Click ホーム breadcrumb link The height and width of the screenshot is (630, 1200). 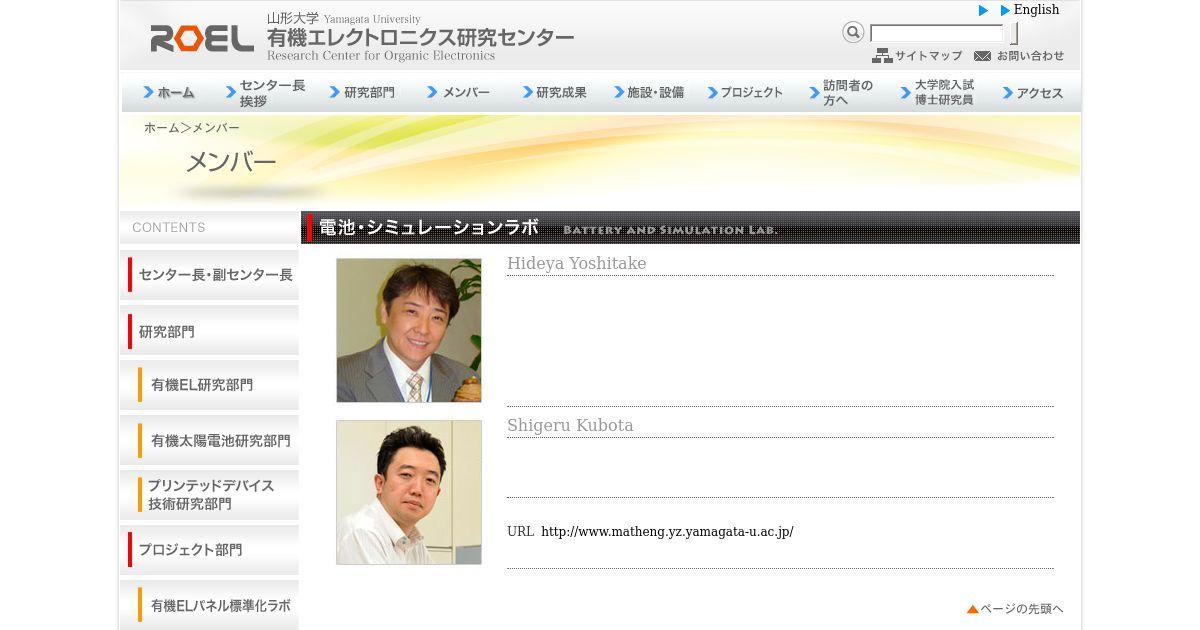[x=161, y=128]
